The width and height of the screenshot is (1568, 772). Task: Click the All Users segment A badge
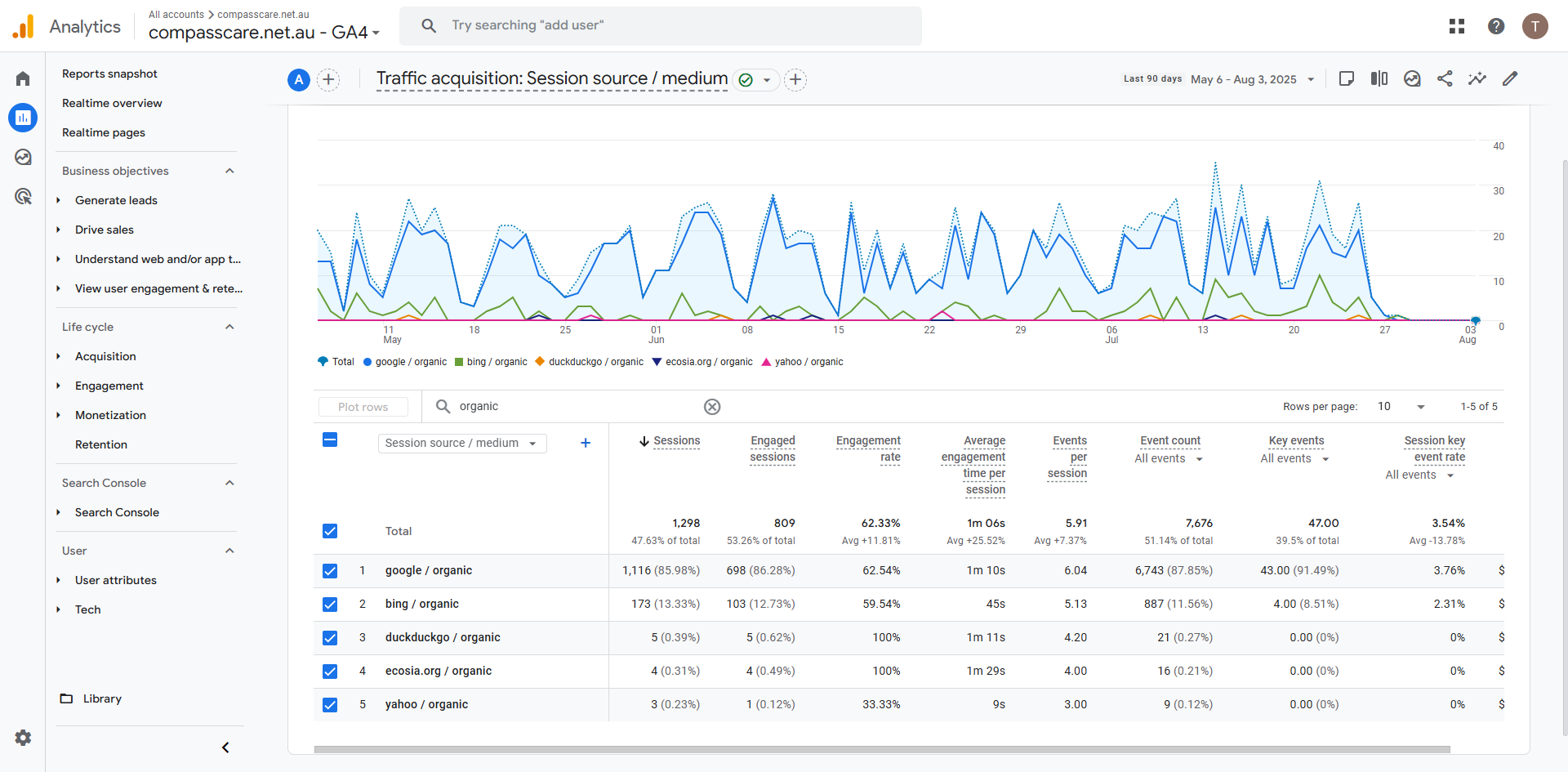point(299,79)
